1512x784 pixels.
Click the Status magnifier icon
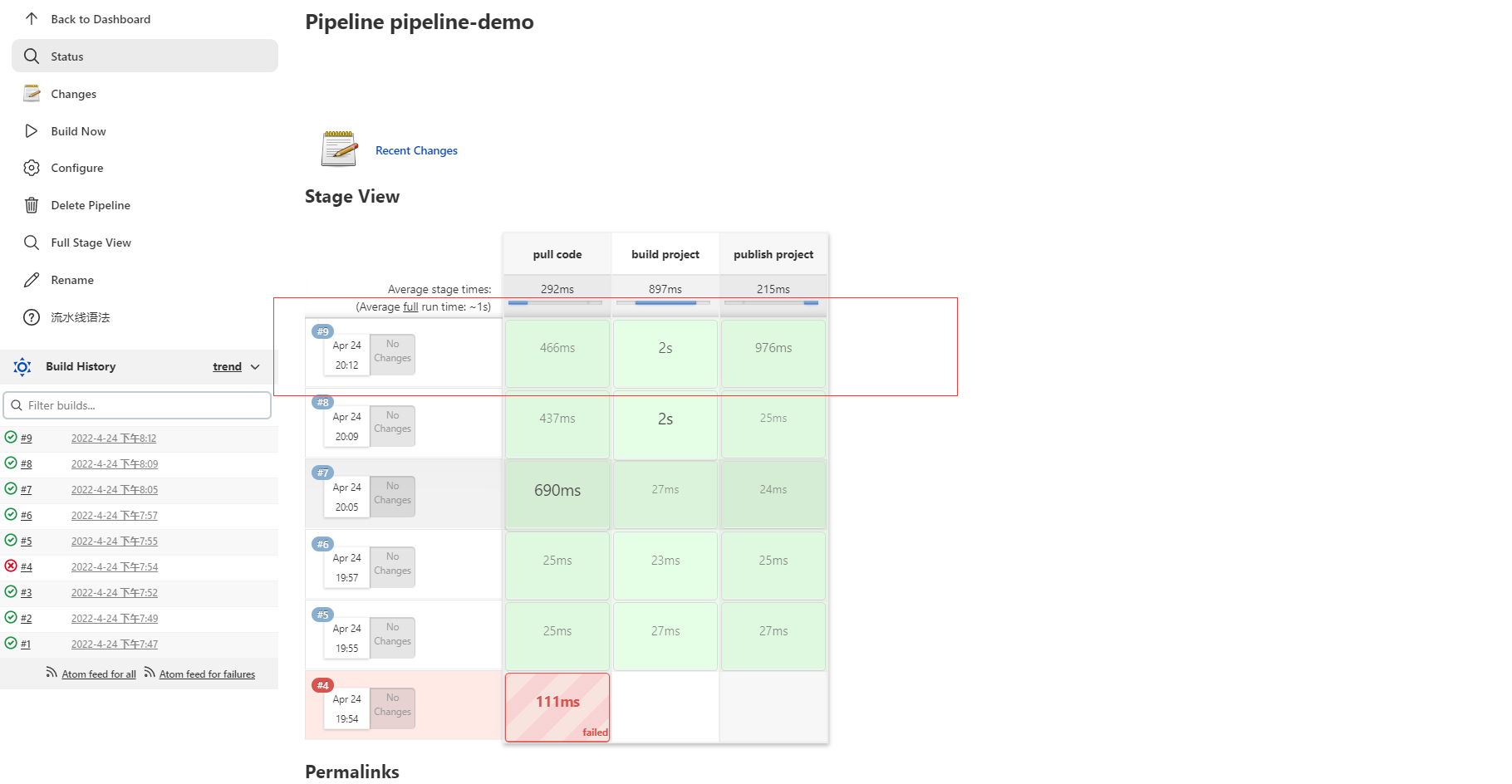[x=32, y=56]
